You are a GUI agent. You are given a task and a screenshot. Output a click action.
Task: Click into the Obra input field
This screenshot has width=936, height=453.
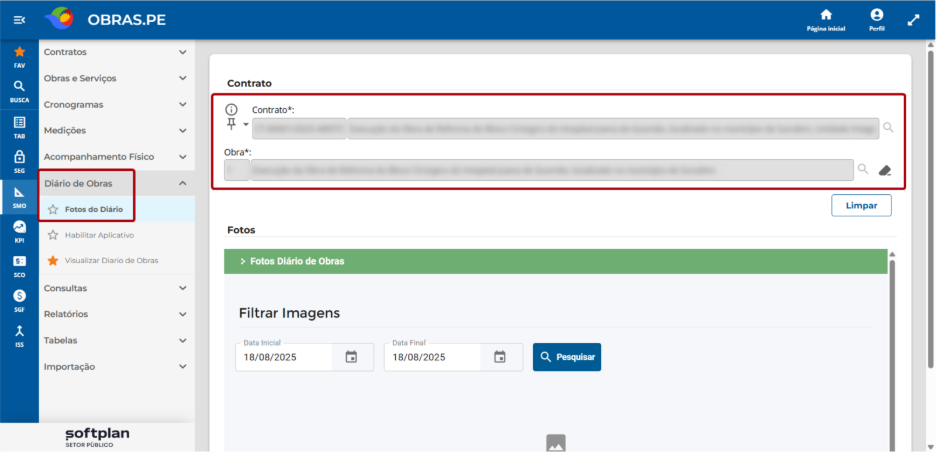tap(539, 170)
